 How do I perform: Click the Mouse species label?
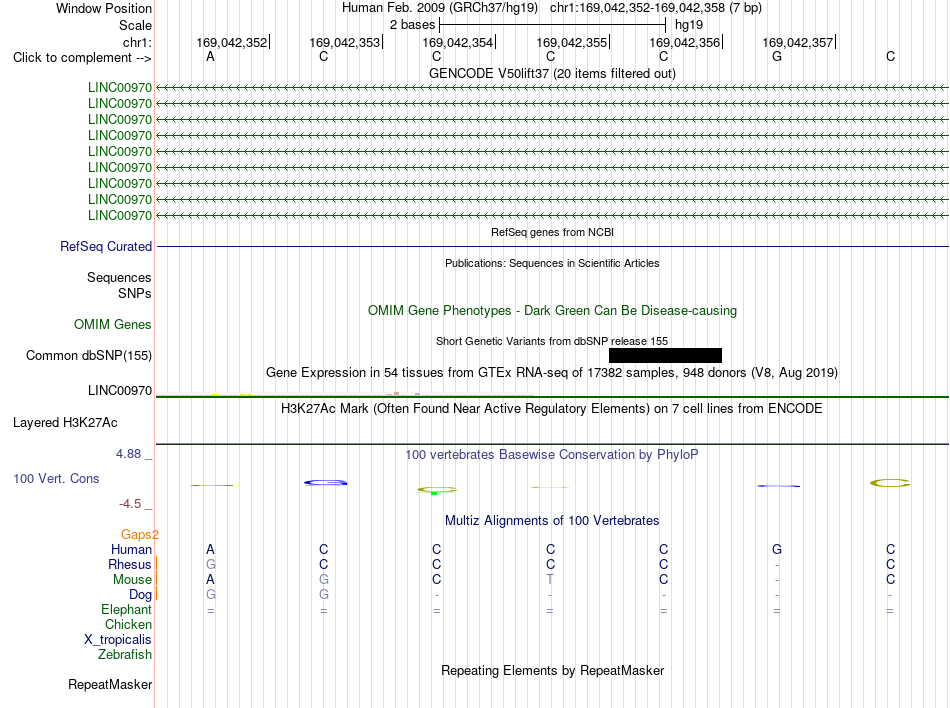coord(132,580)
